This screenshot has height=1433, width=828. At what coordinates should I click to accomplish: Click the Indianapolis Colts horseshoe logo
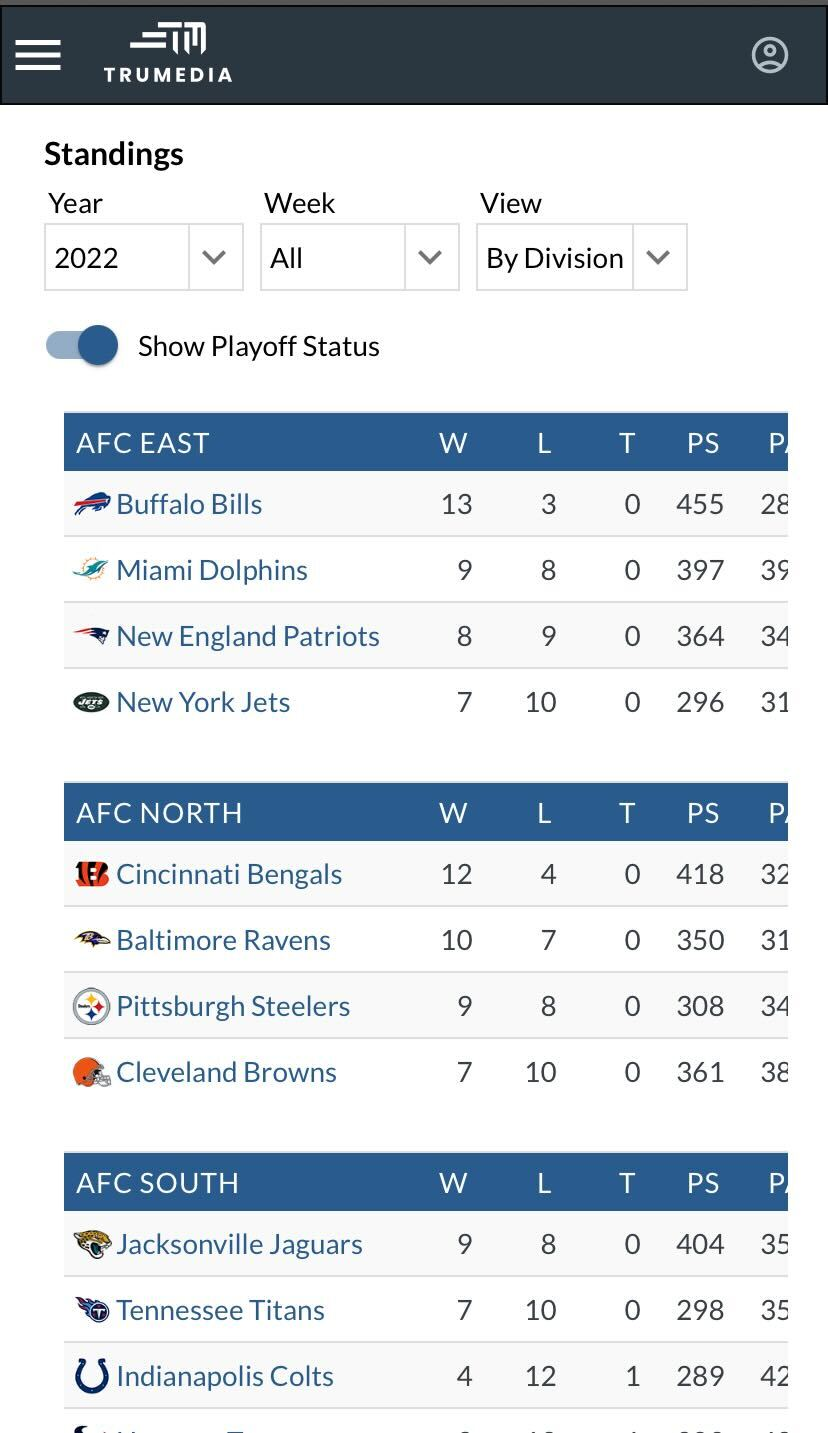[x=92, y=1376]
